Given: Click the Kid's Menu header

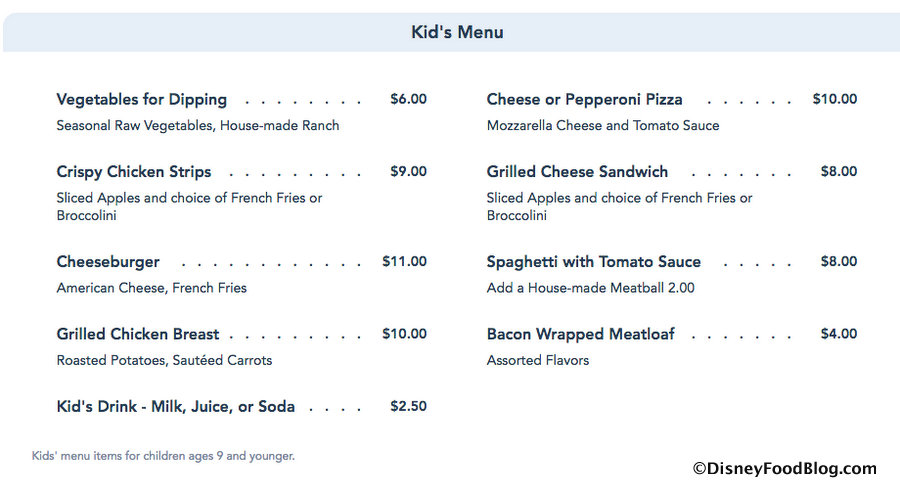Looking at the screenshot, I should pyautogui.click(x=457, y=32).
